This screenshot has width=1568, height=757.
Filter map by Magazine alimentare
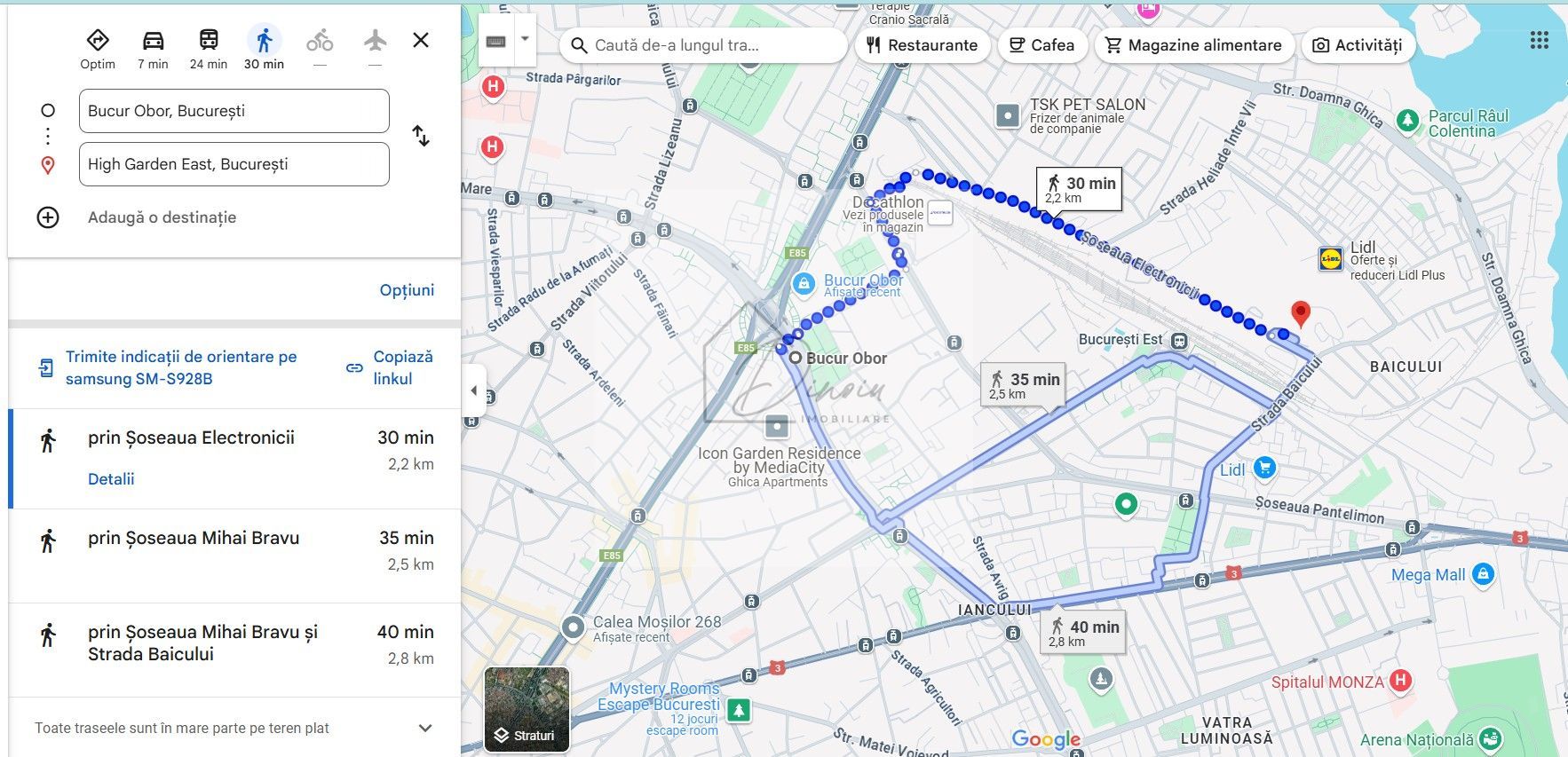[x=1193, y=45]
